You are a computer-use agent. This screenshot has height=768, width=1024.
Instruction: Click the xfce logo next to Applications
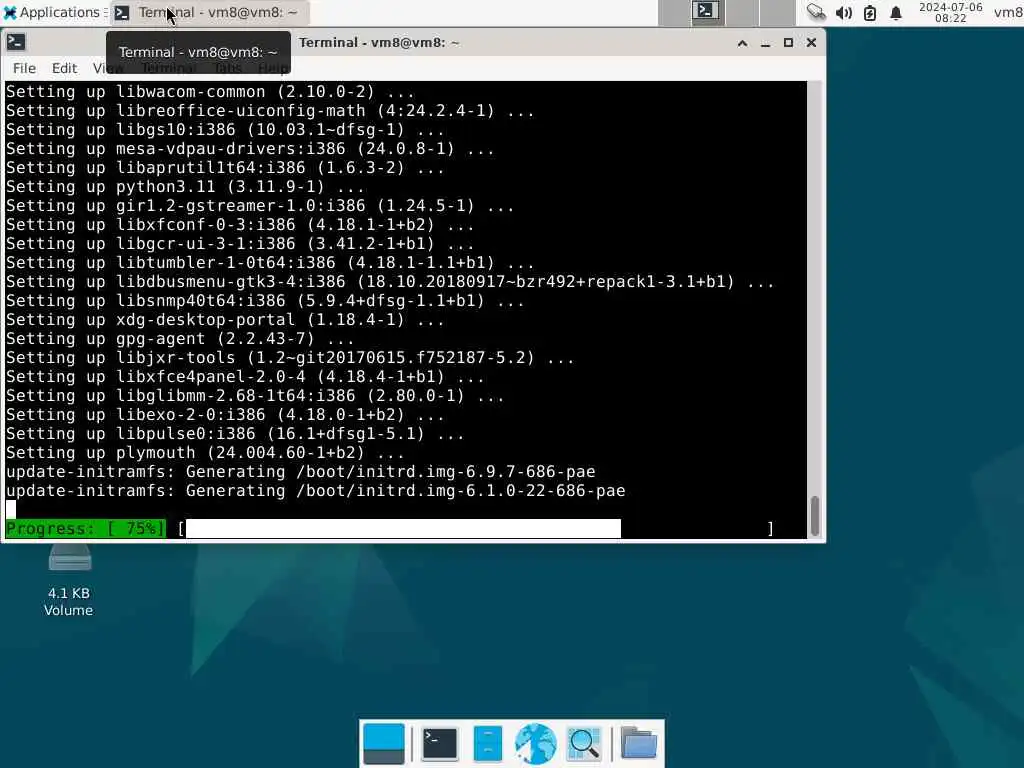pos(10,12)
